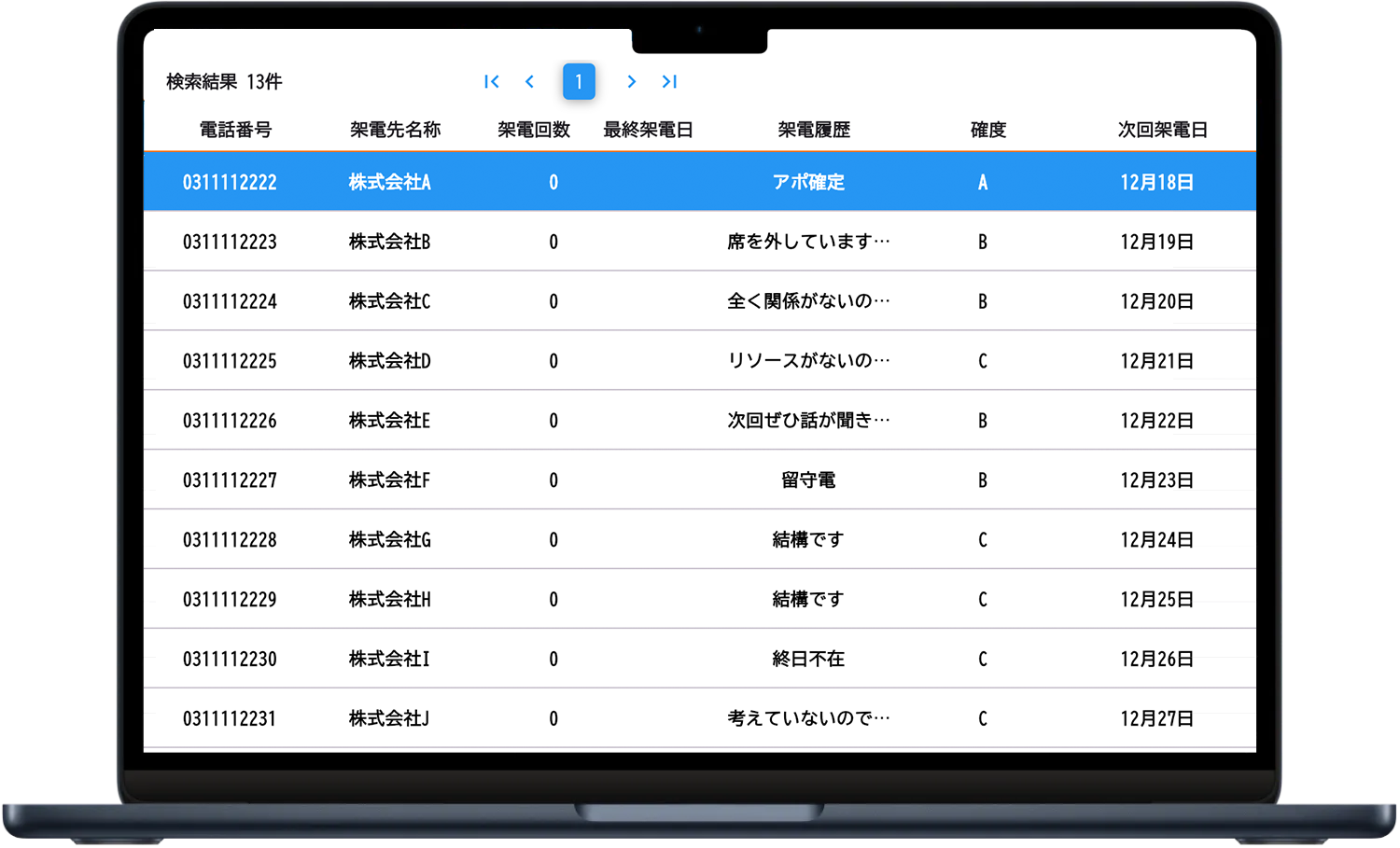1400x848 pixels.
Task: Open the リソースがないの… history entry
Action: [808, 362]
